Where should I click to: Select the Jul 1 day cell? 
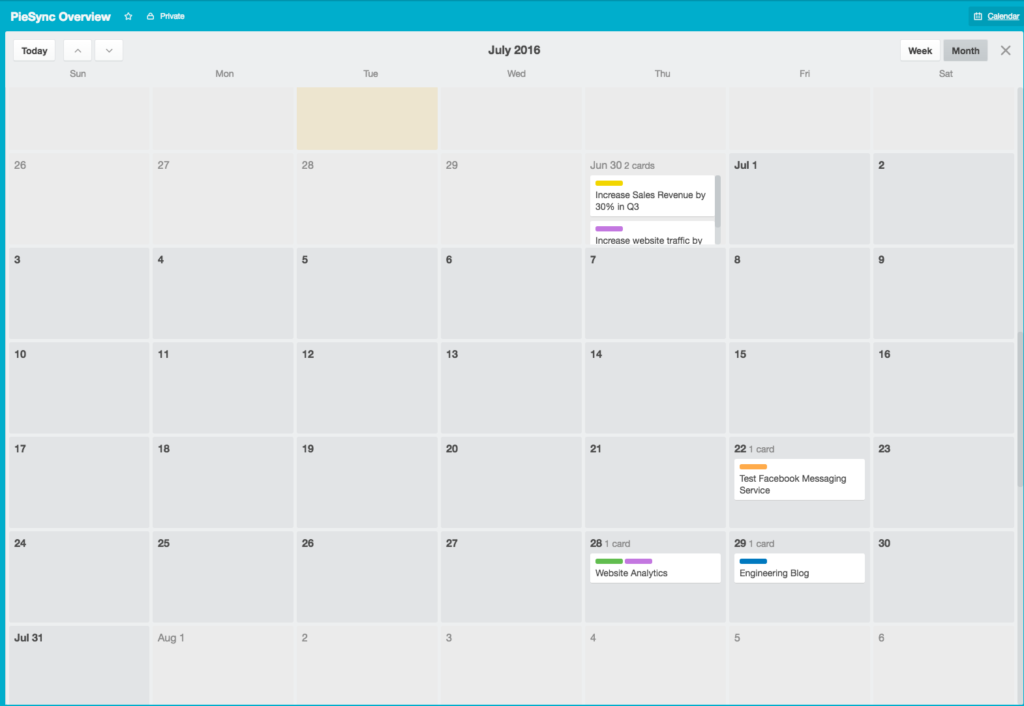(799, 199)
